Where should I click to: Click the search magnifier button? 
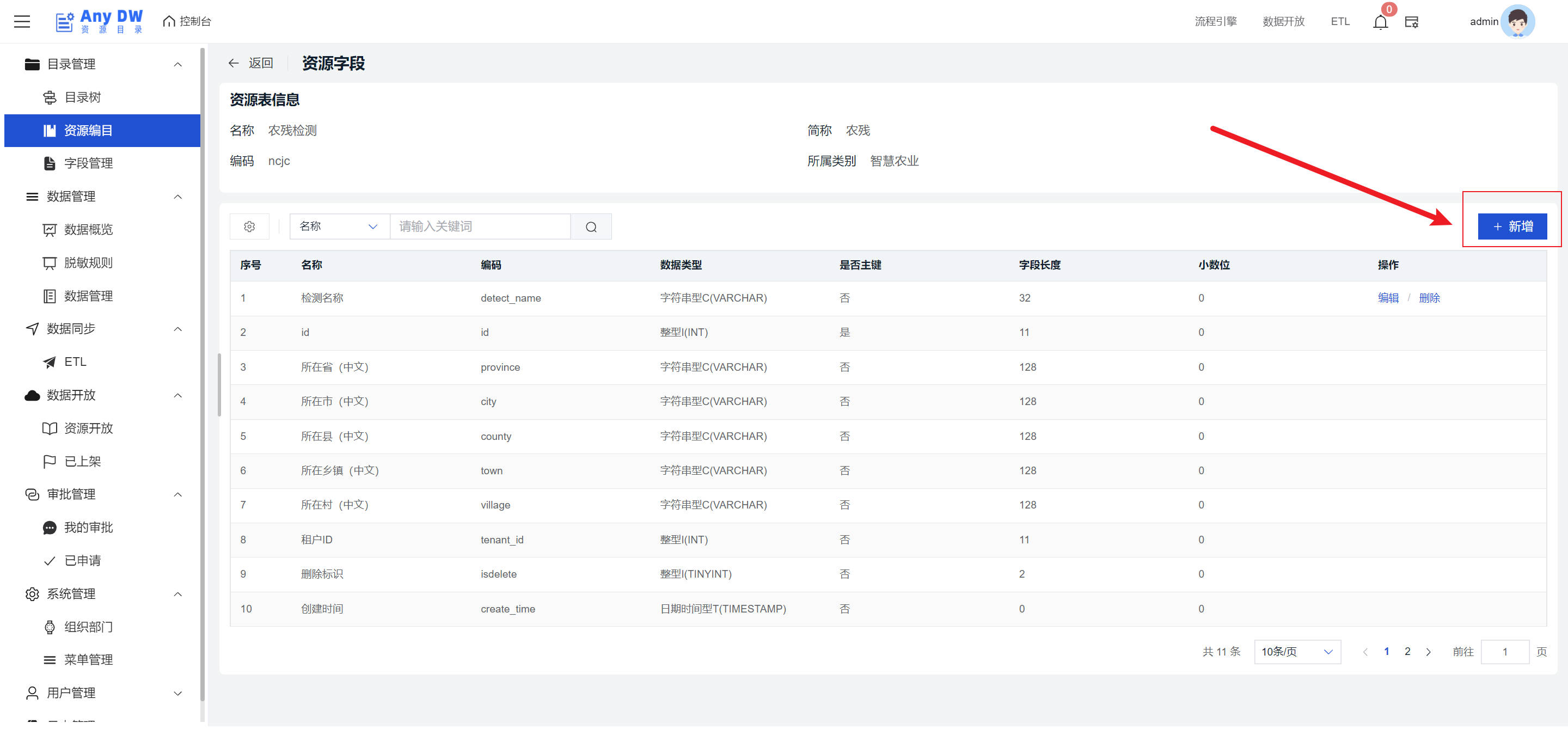pos(590,226)
